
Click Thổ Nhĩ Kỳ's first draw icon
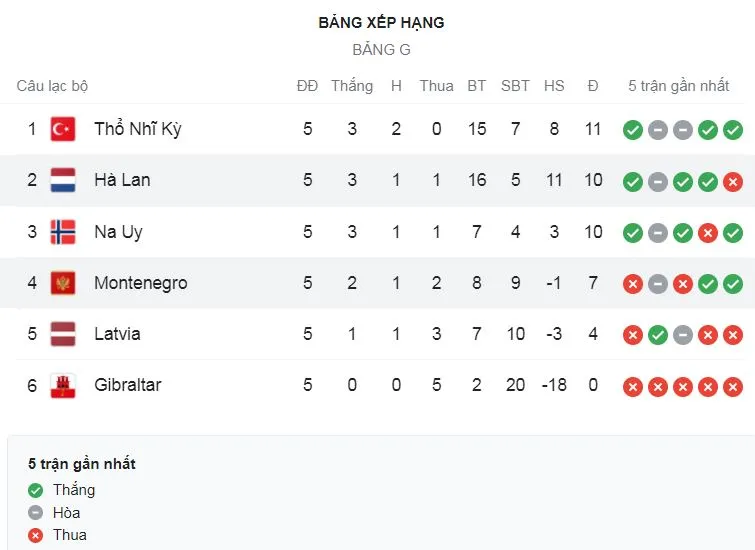[x=657, y=129]
